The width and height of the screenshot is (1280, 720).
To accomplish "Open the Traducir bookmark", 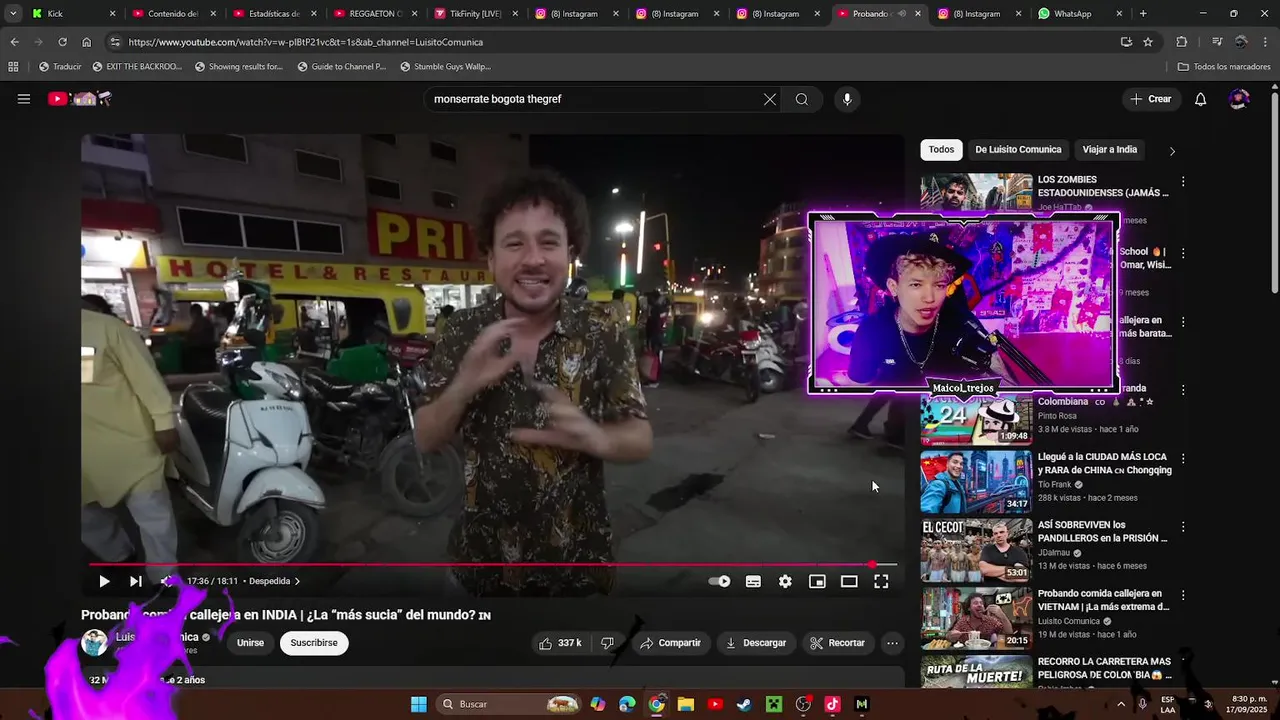I will tap(60, 67).
